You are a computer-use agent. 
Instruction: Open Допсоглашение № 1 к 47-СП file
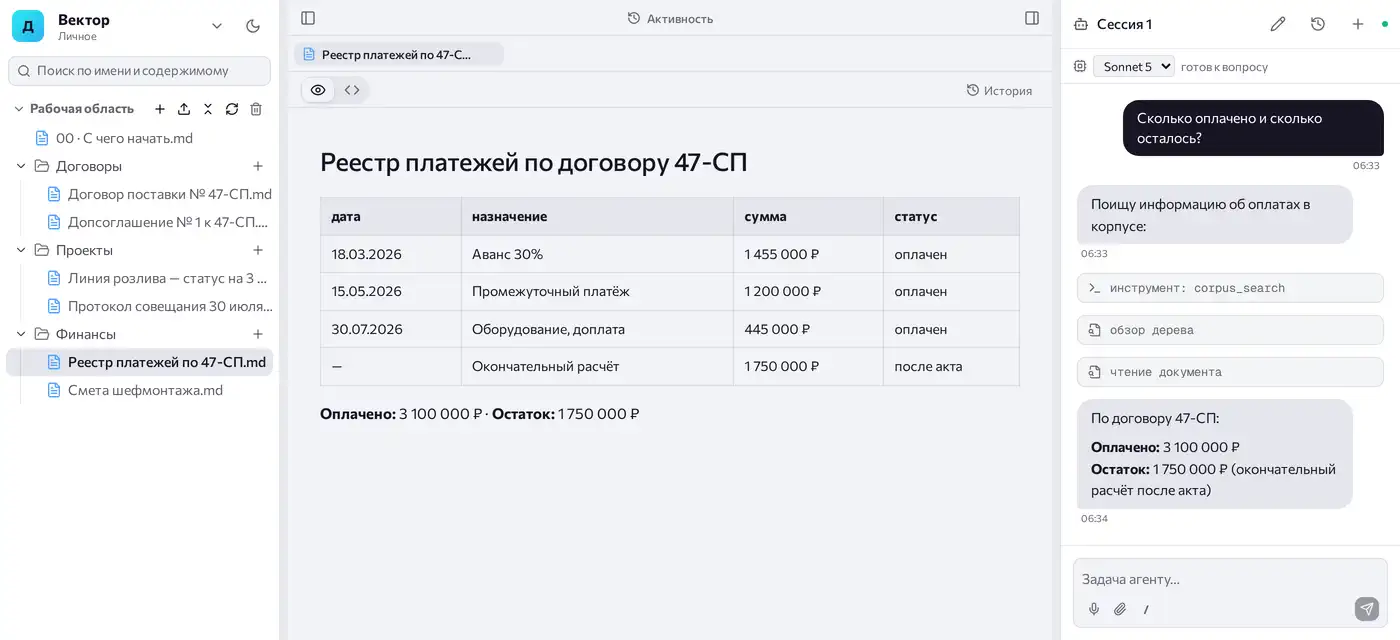coord(160,222)
